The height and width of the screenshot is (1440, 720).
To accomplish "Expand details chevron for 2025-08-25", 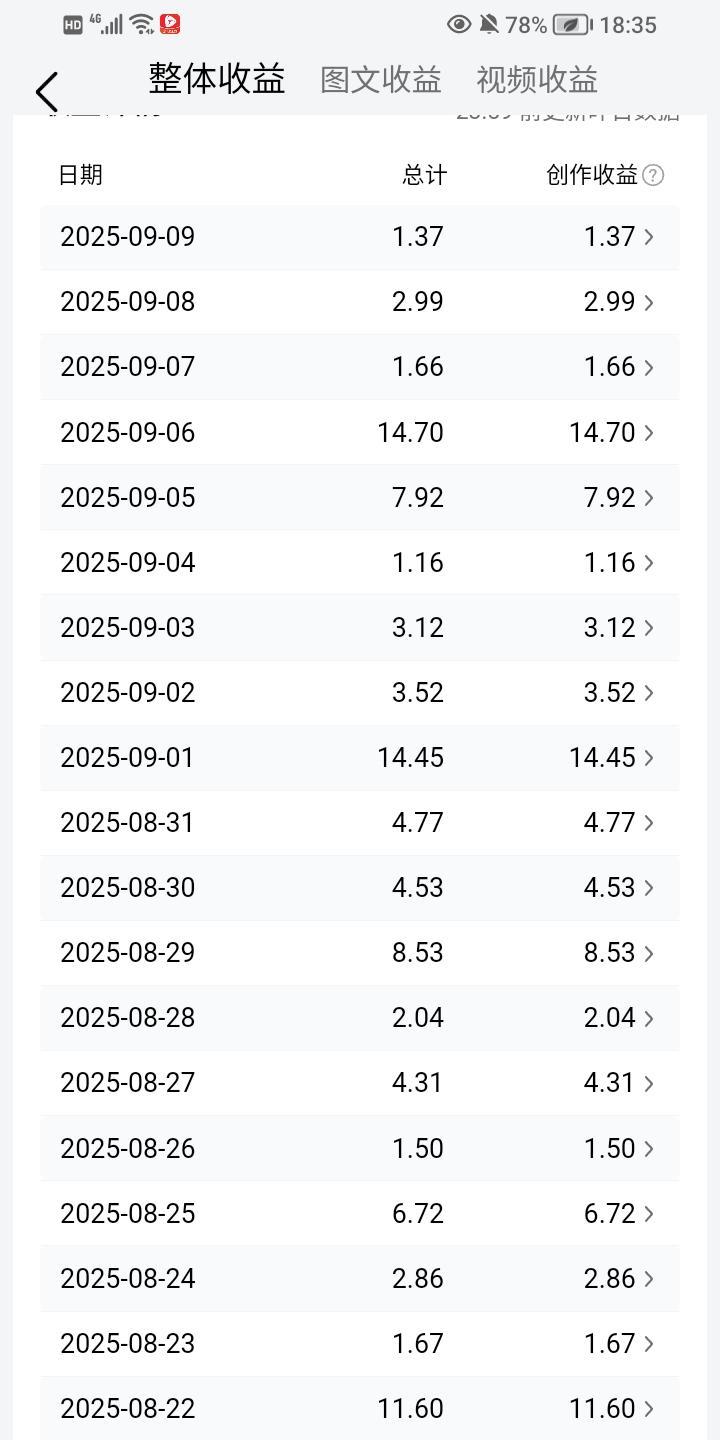I will 649,1214.
